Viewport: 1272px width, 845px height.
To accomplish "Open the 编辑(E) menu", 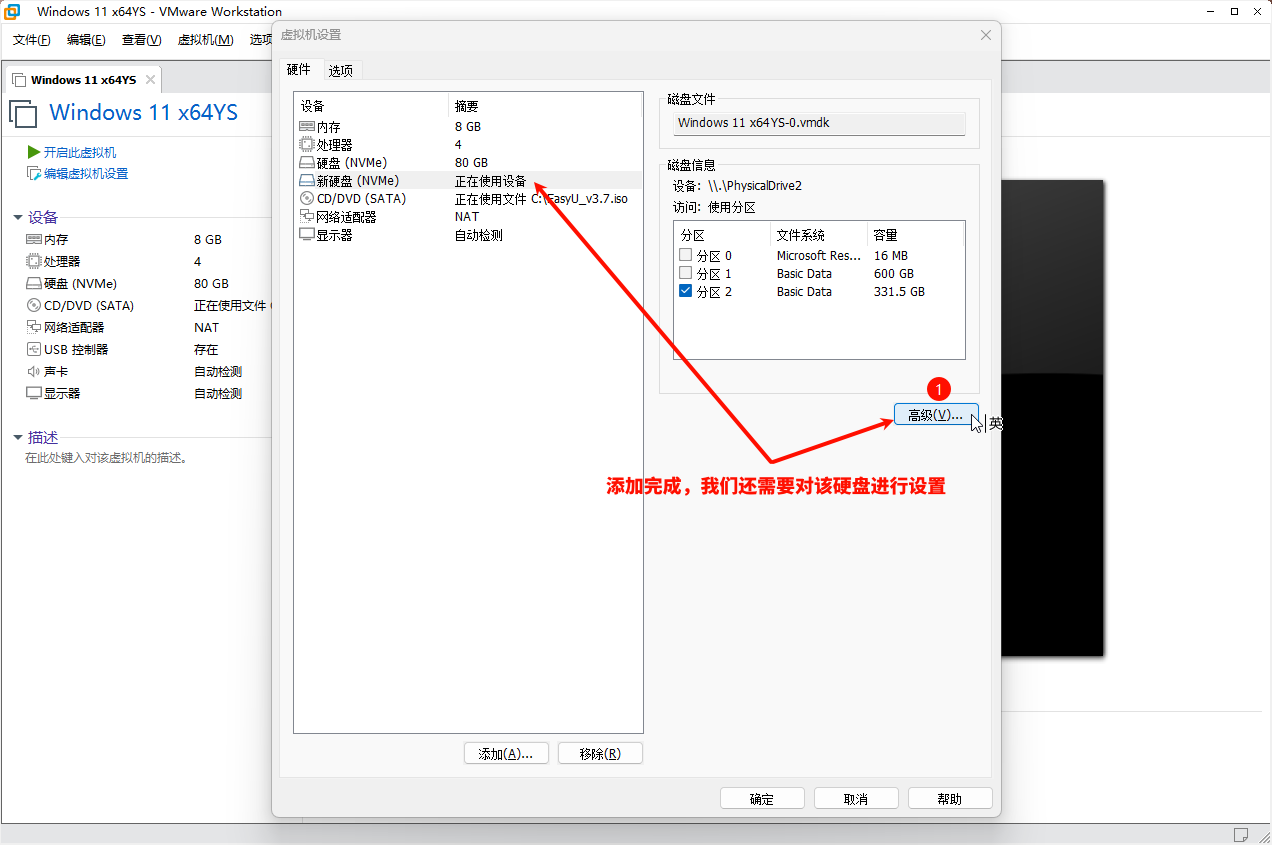I will 86,40.
